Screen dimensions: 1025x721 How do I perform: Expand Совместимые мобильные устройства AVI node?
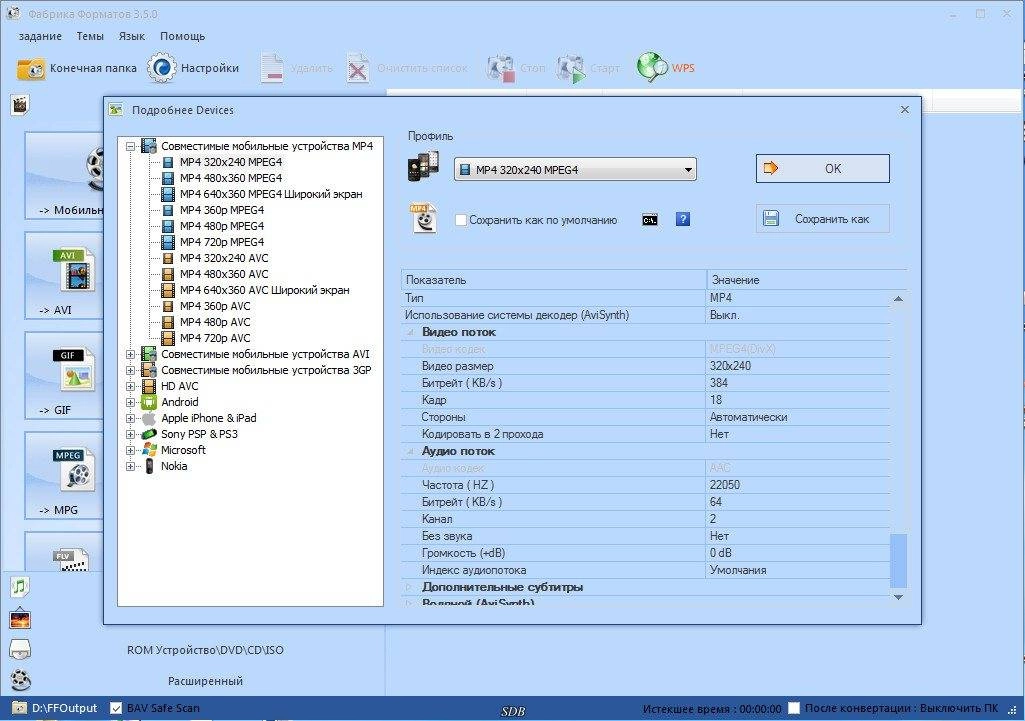point(131,354)
